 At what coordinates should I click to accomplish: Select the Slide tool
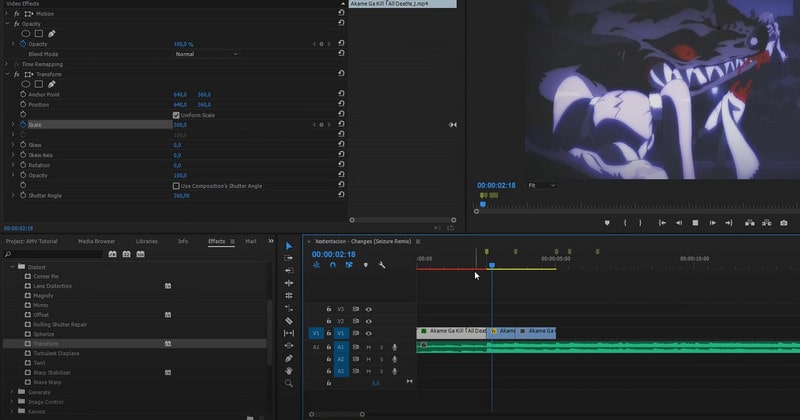289,345
